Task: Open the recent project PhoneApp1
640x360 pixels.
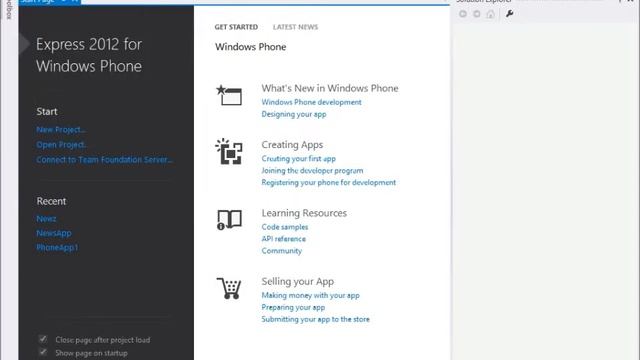Action: 57,247
